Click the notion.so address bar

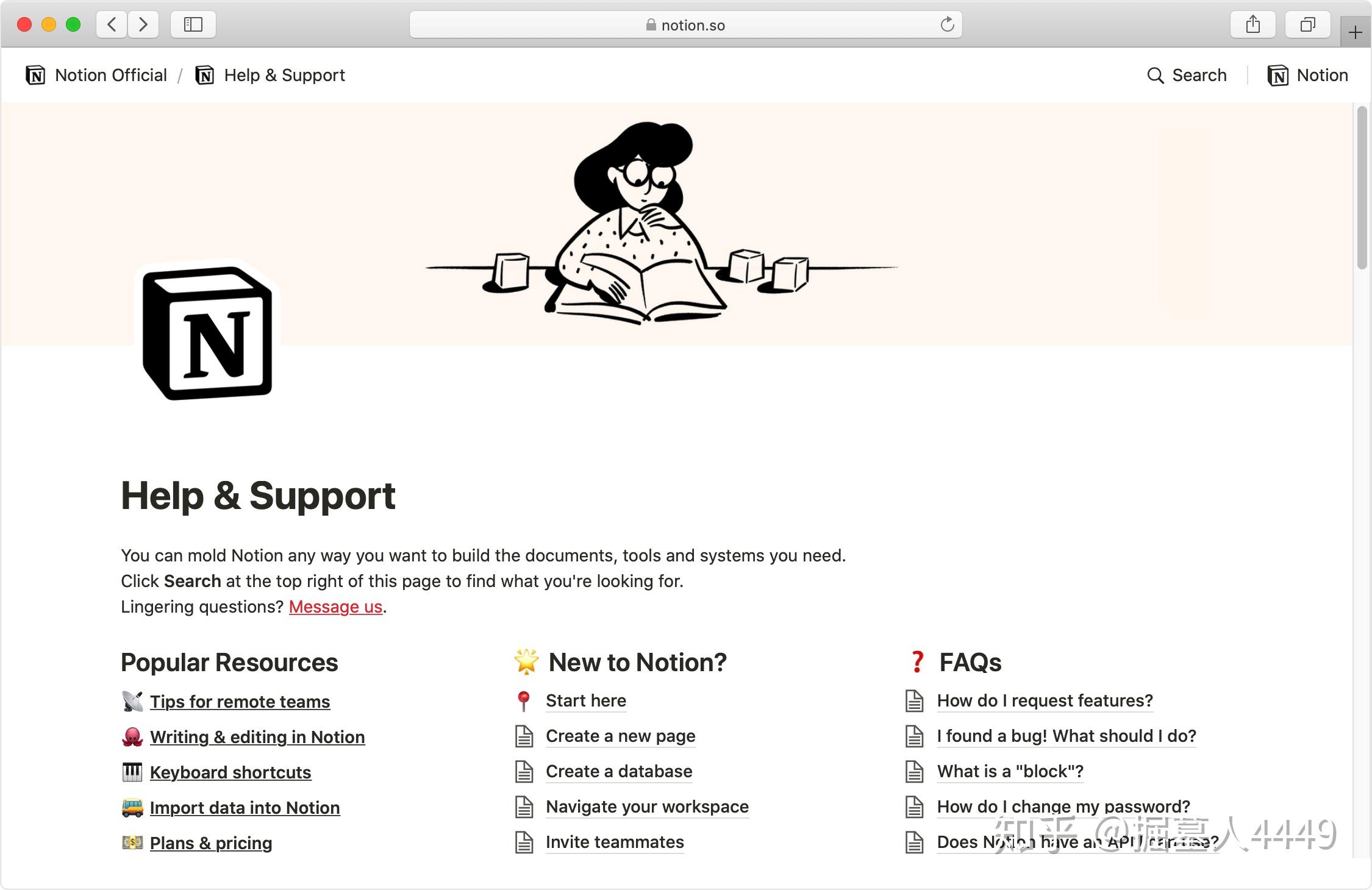click(x=685, y=24)
